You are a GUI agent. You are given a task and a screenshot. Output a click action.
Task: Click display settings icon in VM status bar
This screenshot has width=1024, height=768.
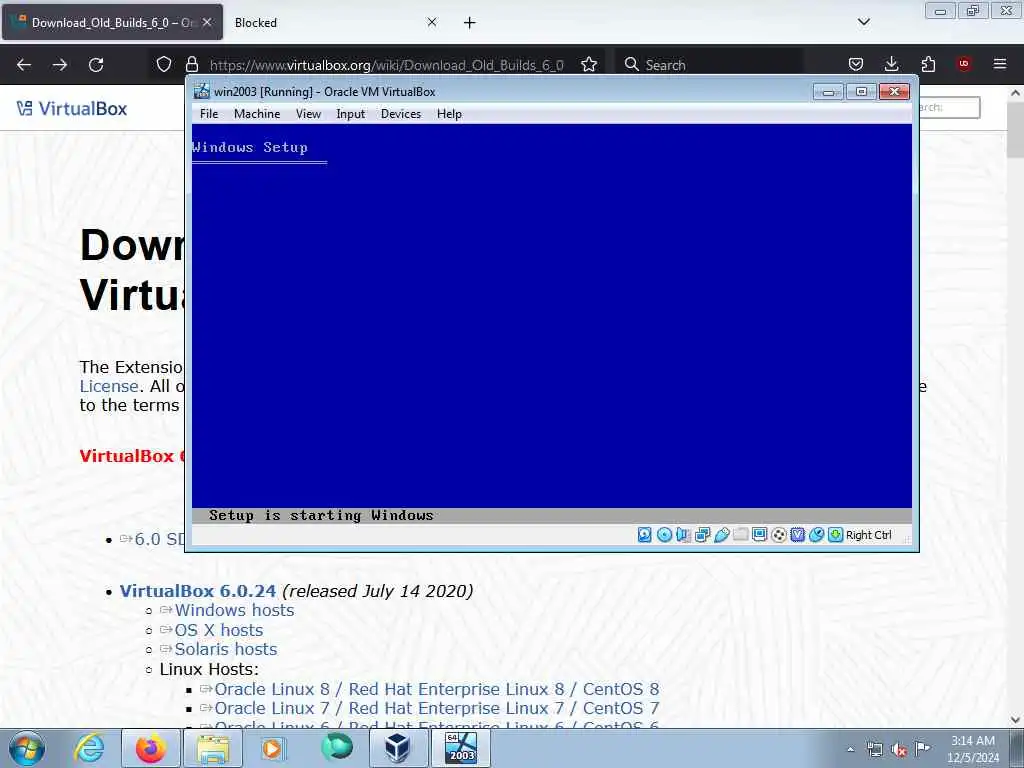[x=760, y=535]
